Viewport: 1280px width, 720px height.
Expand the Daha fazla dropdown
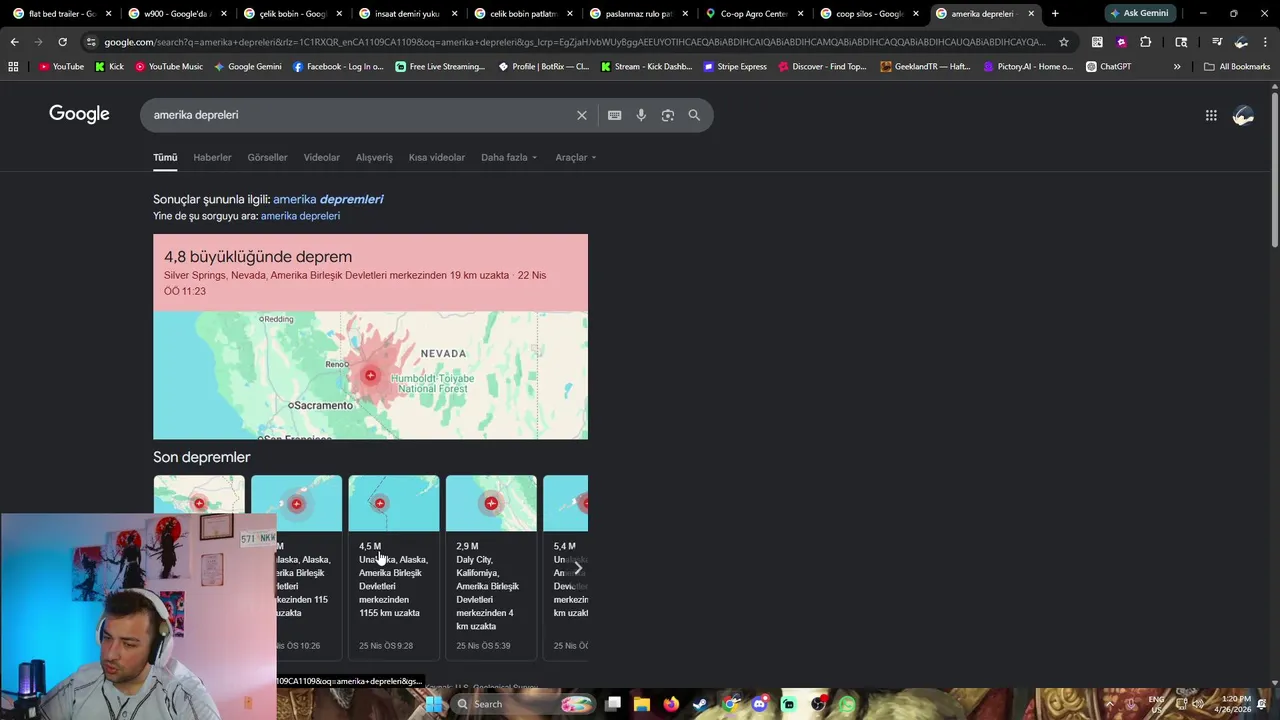pos(509,157)
